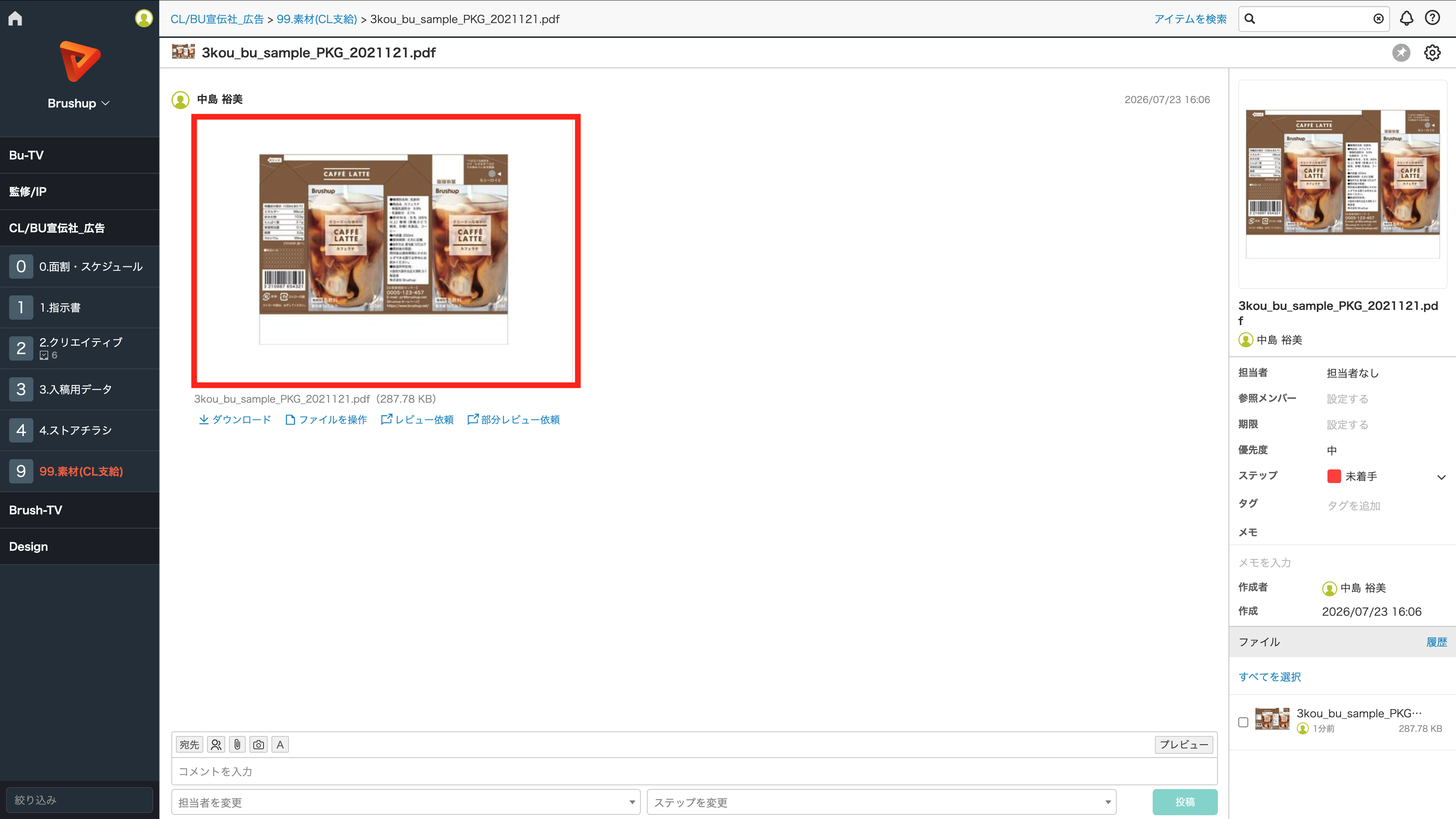Click the Brushup logo
Viewport: 1456px width, 819px height.
tap(80, 61)
